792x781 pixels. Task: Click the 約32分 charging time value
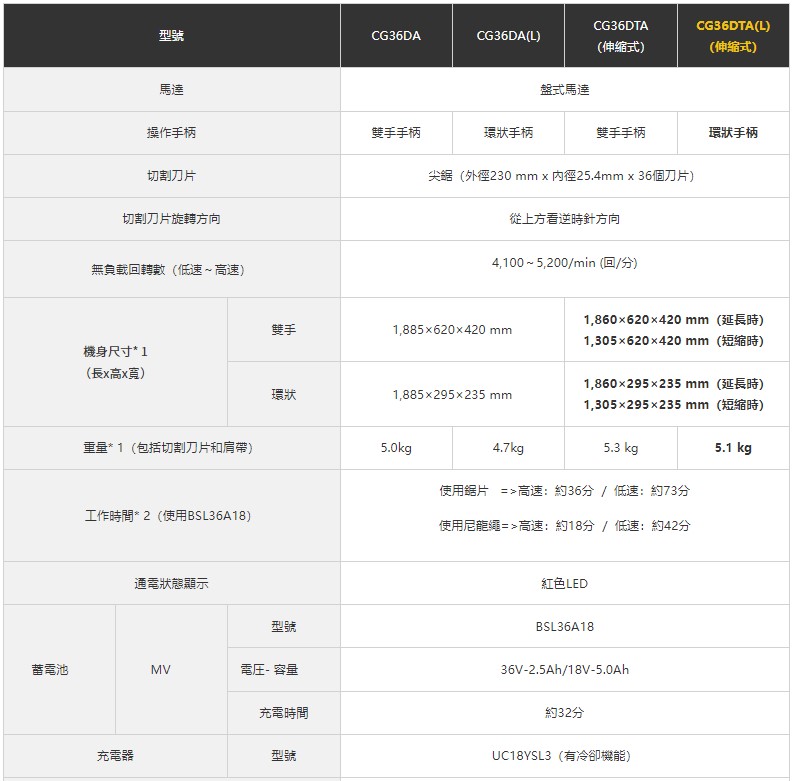click(x=564, y=713)
